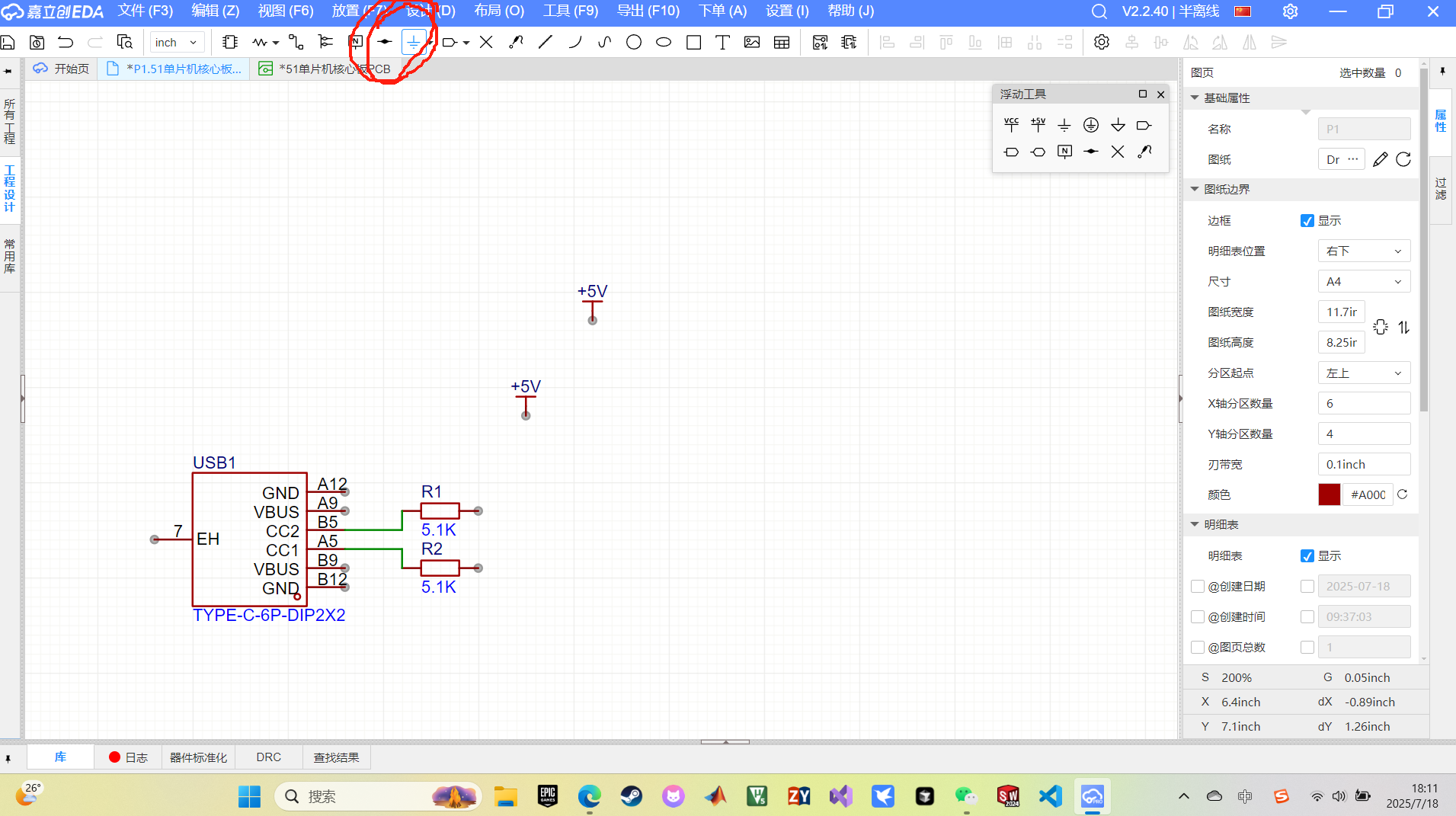Click the undo arrow icon

coord(66,43)
